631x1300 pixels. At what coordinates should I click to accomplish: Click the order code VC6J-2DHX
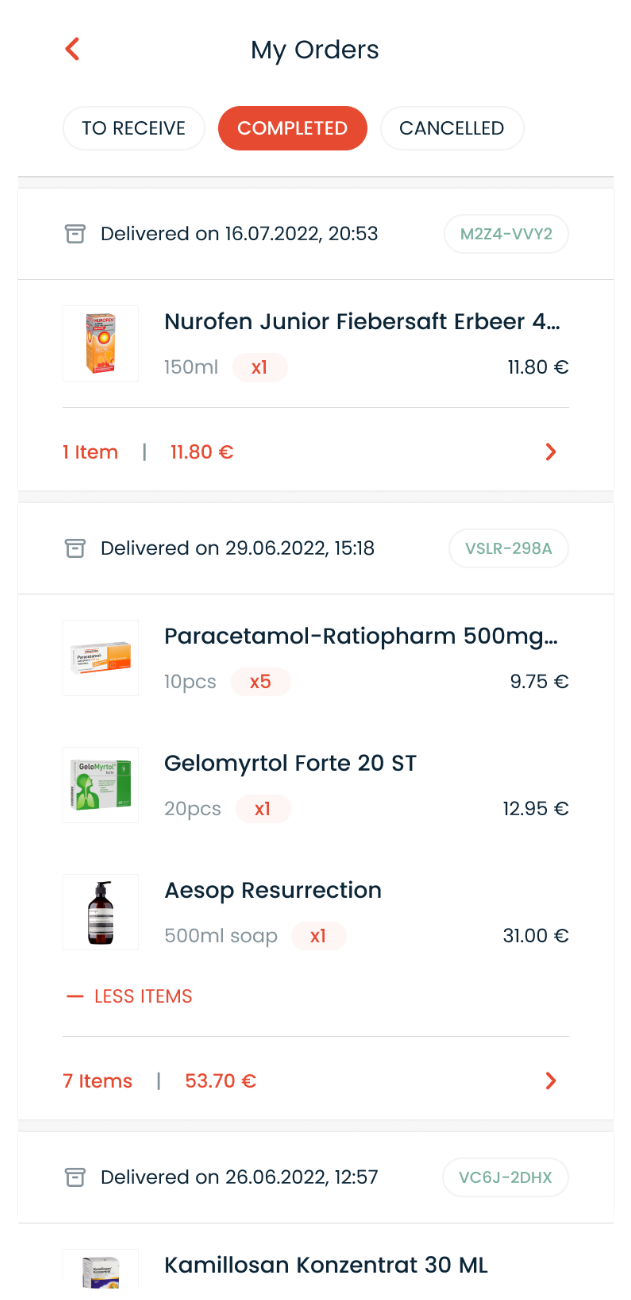tap(505, 1177)
